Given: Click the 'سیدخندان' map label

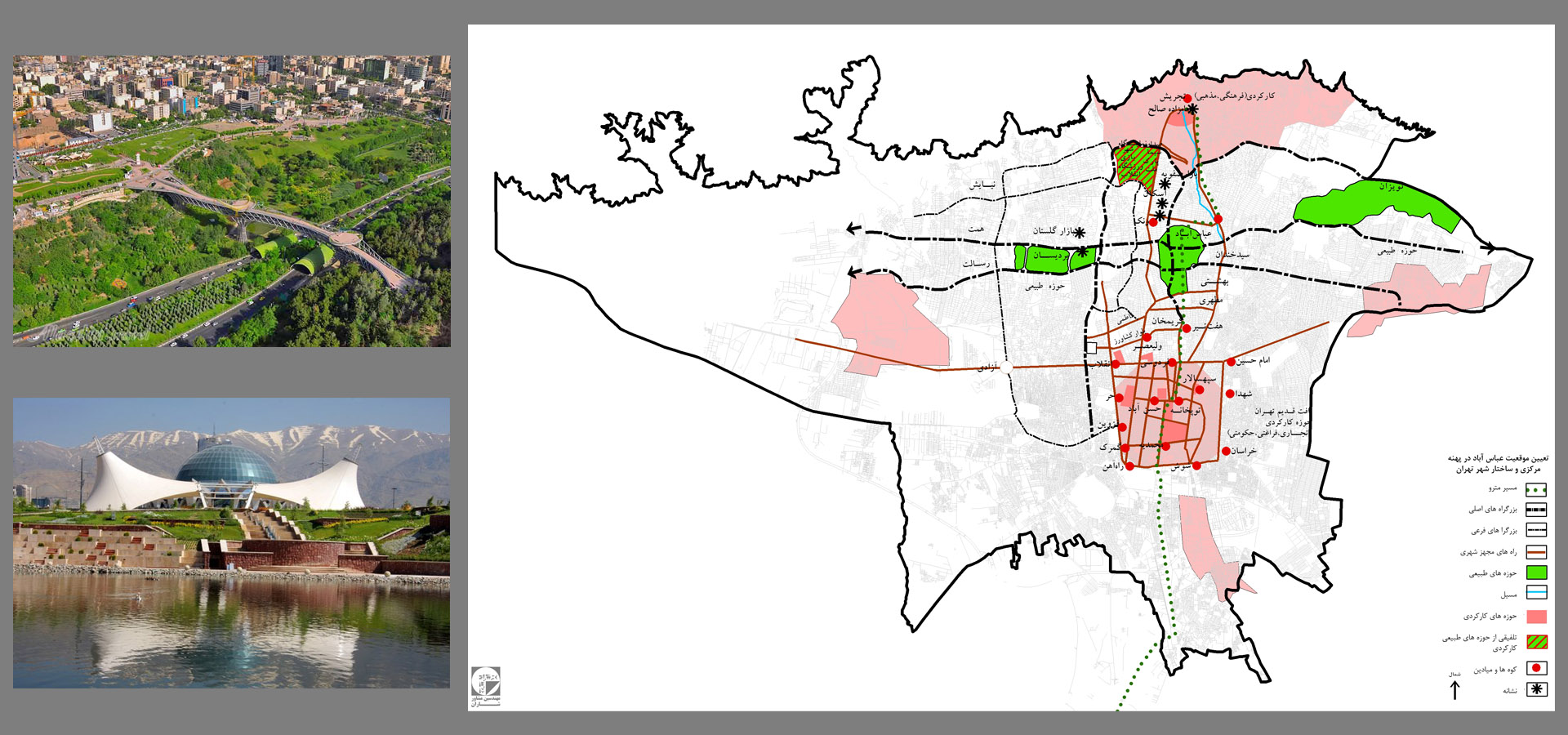Looking at the screenshot, I should (1232, 255).
